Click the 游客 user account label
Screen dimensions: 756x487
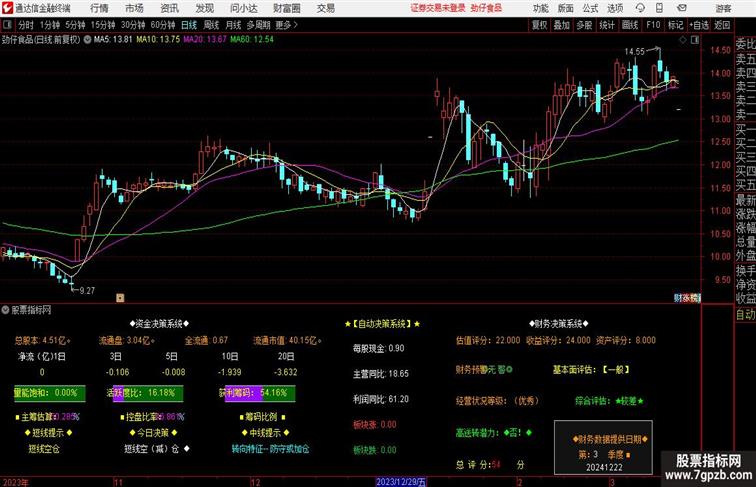coord(723,8)
